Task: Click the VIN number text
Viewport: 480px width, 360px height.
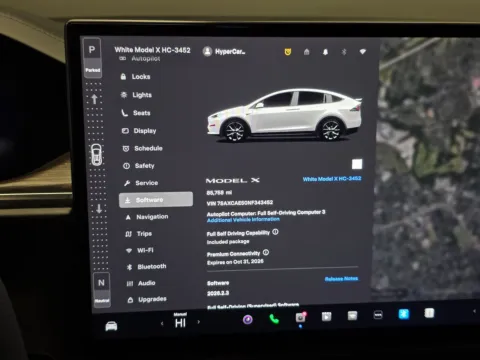Action: [x=240, y=203]
